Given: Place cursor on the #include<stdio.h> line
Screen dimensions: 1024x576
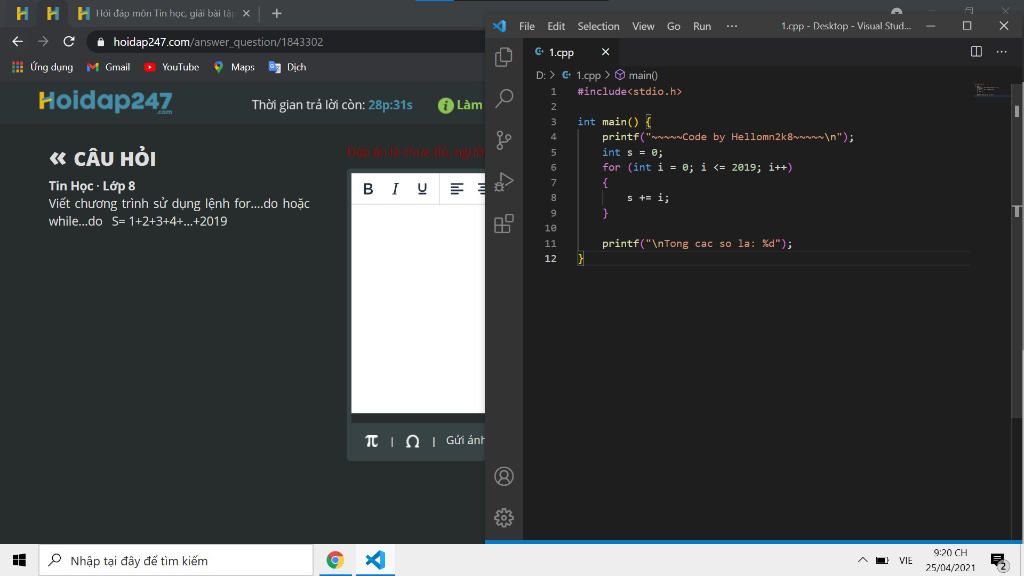Looking at the screenshot, I should click(630, 91).
